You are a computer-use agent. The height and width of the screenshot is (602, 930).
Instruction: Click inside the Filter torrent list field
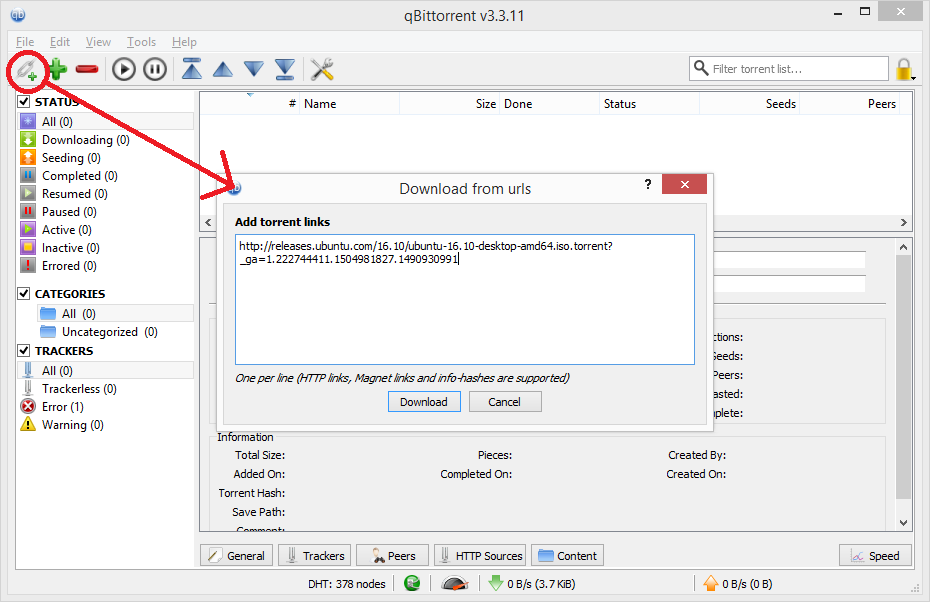[x=789, y=69]
